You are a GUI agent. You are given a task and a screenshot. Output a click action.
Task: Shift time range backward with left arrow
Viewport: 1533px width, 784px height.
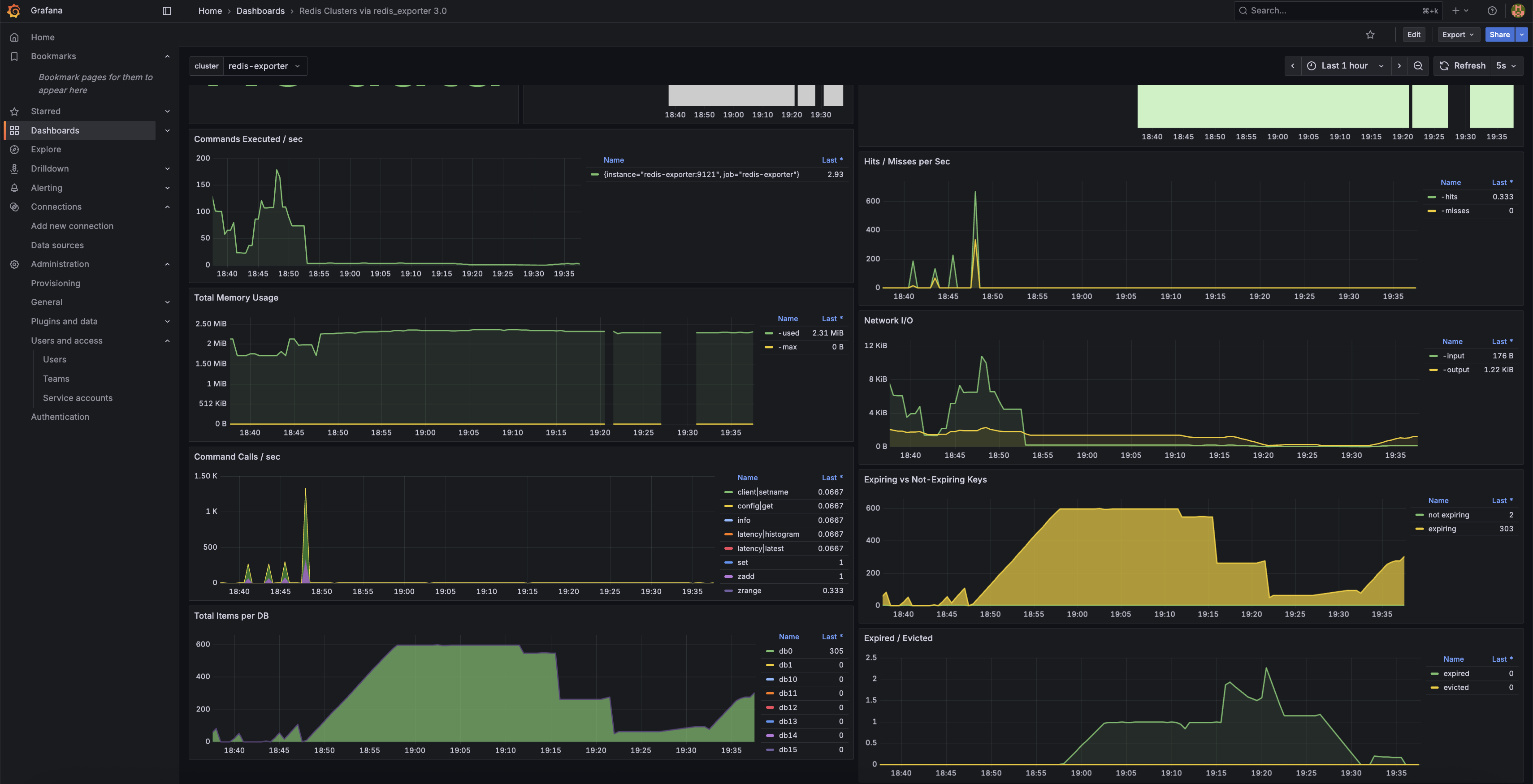click(x=1293, y=66)
